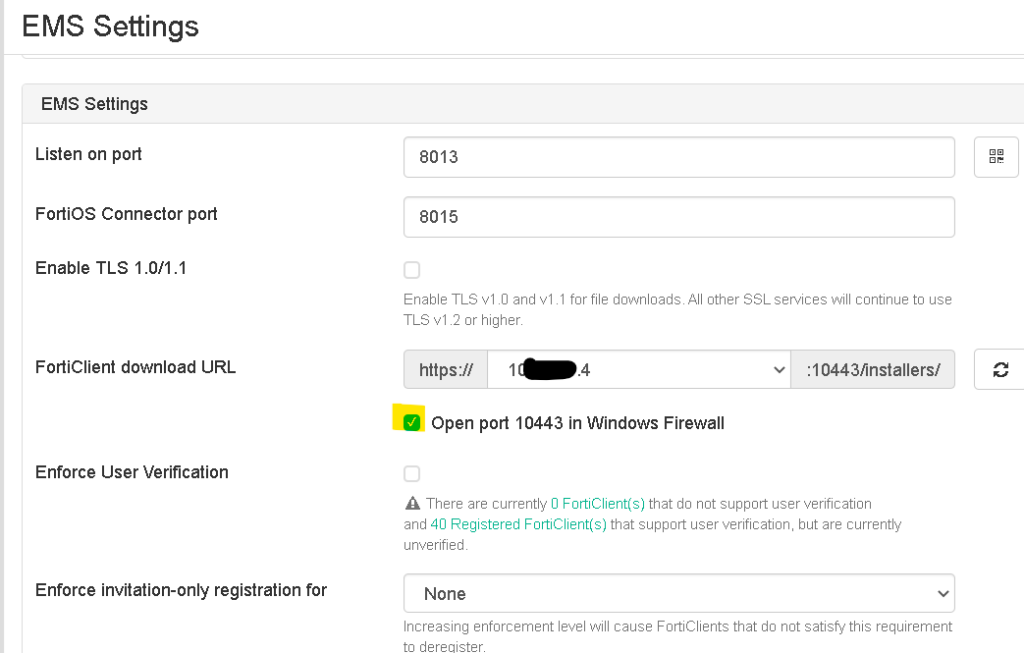Image resolution: width=1024 pixels, height=653 pixels.
Task: Click the warning triangle icon under Enforce User Verification
Action: [x=411, y=504]
